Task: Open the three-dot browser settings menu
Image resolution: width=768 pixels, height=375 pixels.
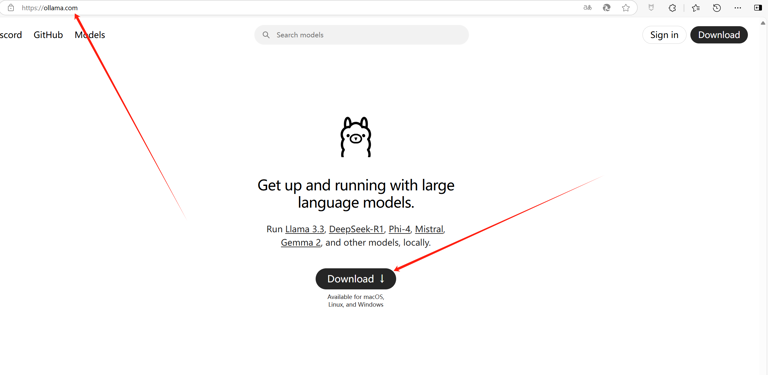Action: tap(738, 8)
